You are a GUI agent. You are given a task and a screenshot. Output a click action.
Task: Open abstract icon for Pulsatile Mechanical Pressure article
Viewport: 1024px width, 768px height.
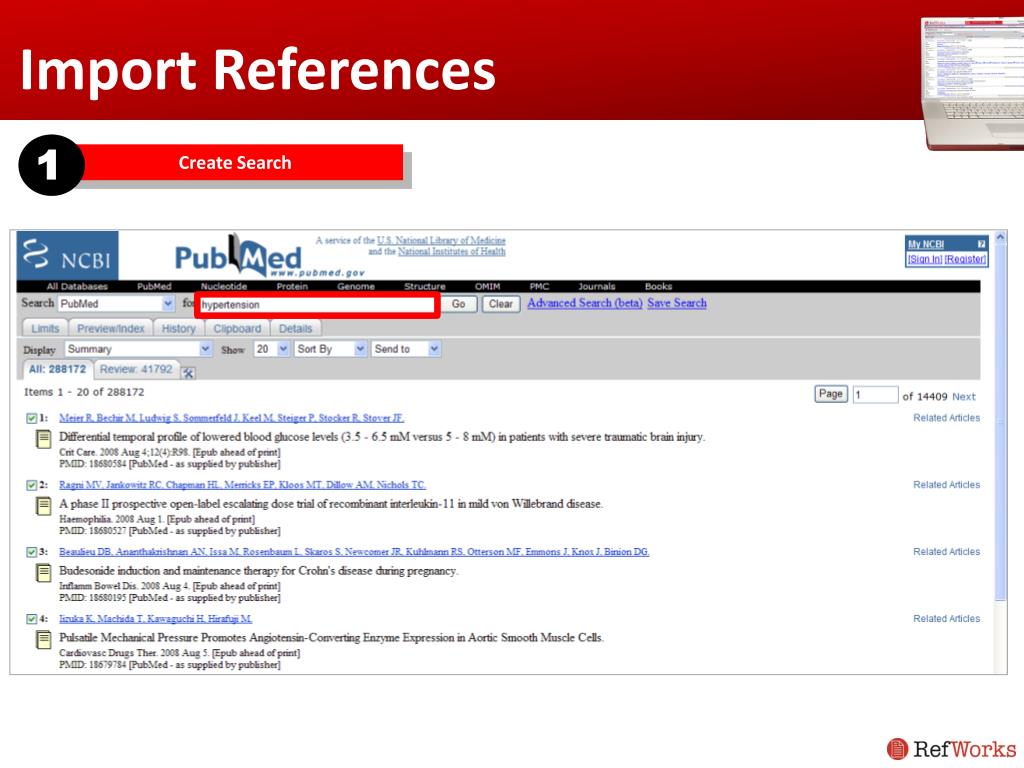pos(43,639)
